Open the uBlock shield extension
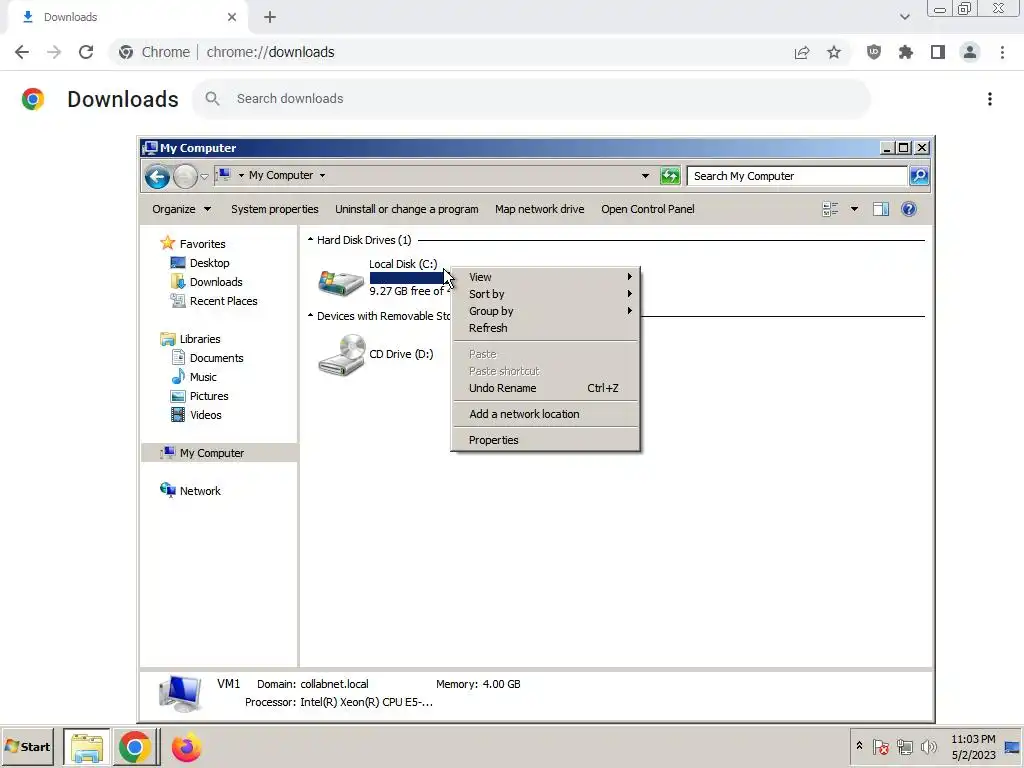1024x768 pixels. point(874,52)
